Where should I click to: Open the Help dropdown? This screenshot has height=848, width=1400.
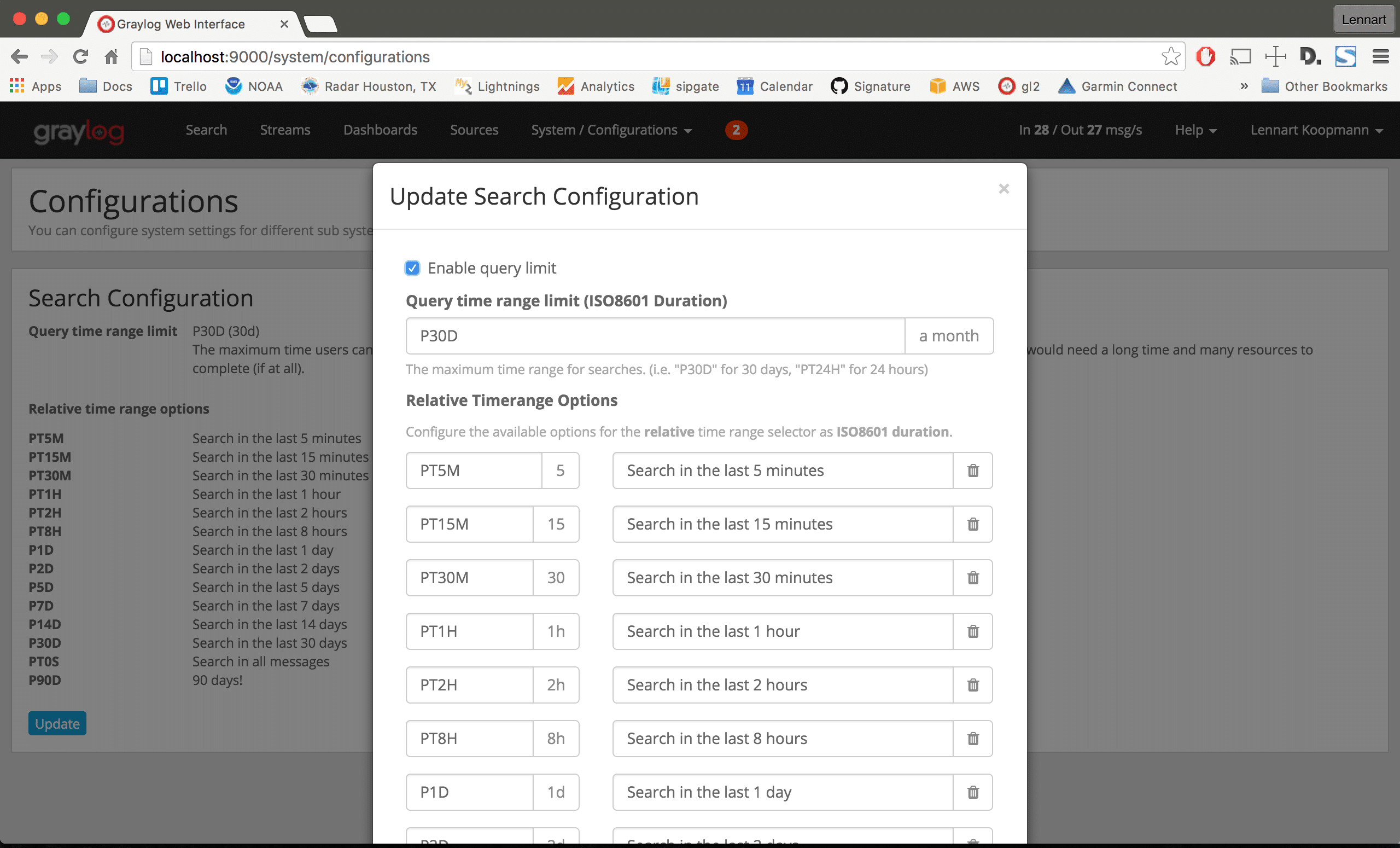(x=1195, y=130)
